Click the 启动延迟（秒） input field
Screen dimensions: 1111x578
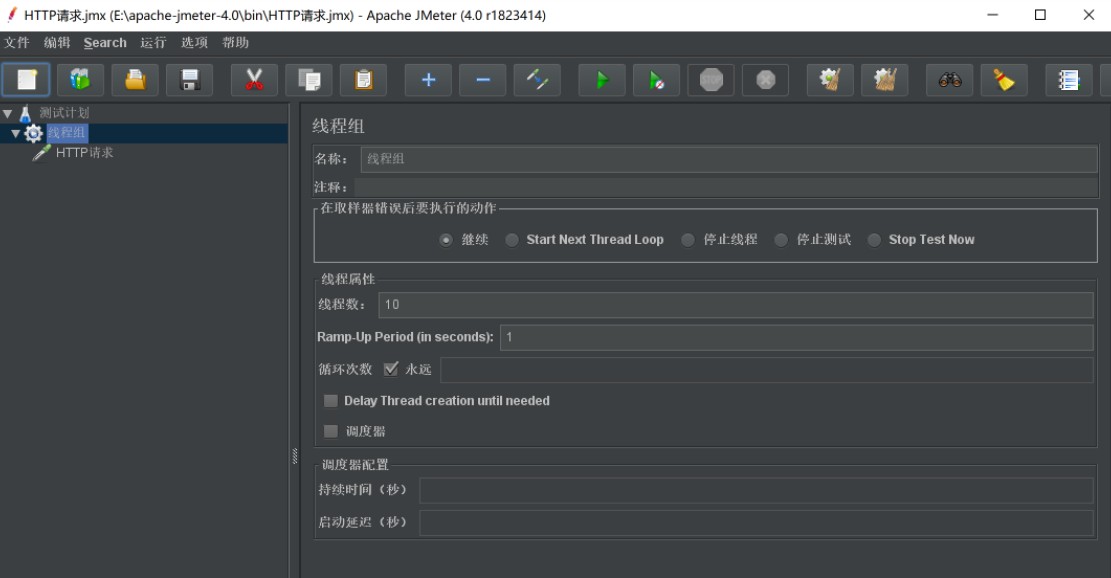coord(756,523)
